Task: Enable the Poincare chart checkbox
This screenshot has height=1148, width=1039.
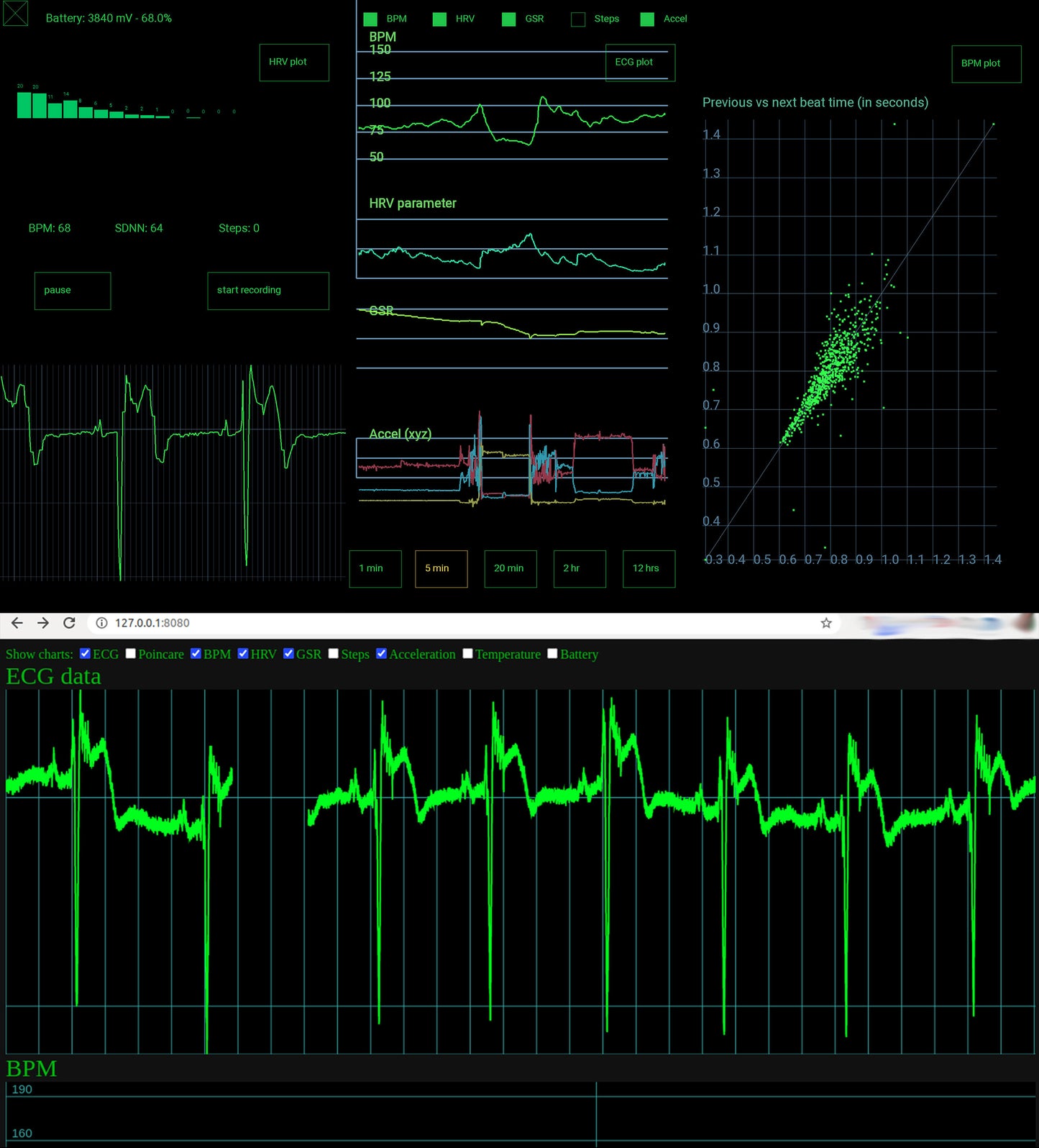Action: (131, 653)
